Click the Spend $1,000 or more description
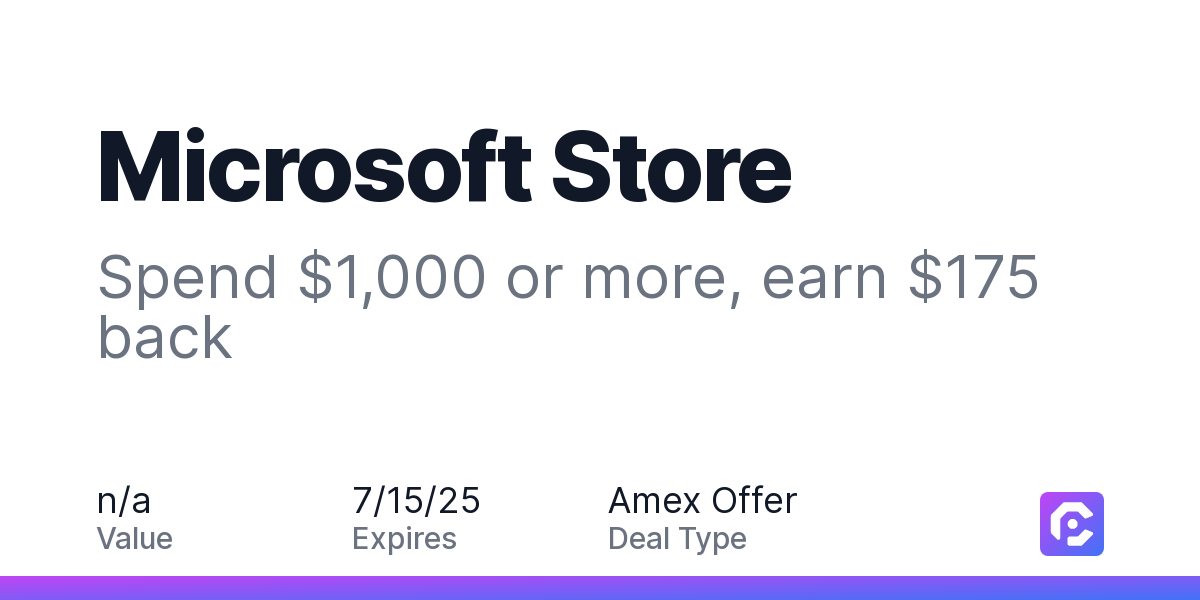This screenshot has width=1200, height=600. (568, 307)
